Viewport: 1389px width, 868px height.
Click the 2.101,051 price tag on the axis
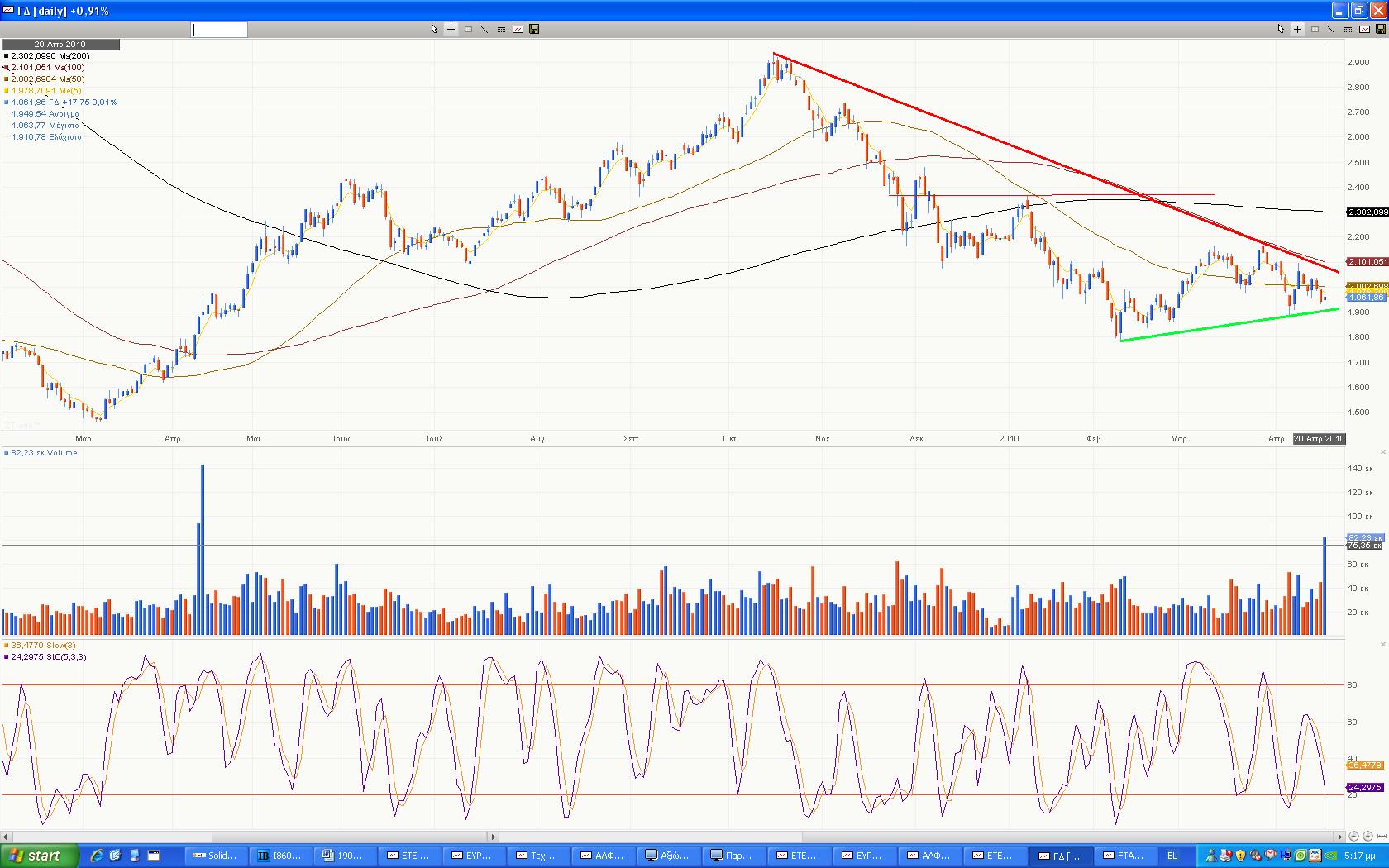1368,262
